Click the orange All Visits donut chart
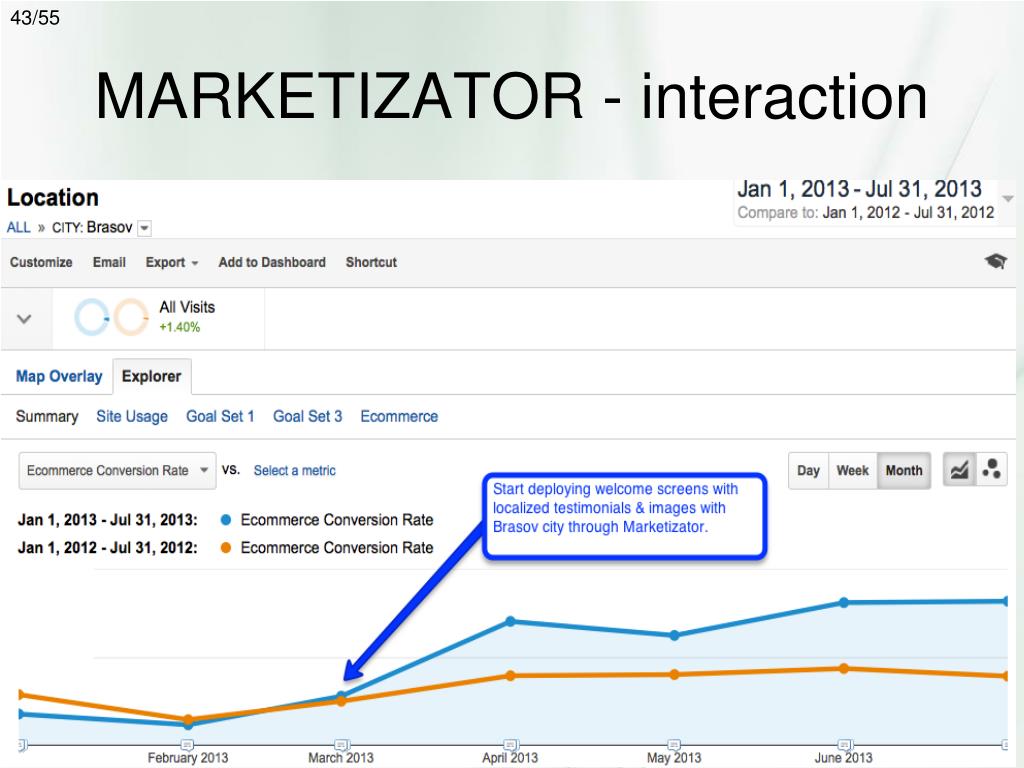 (131, 317)
